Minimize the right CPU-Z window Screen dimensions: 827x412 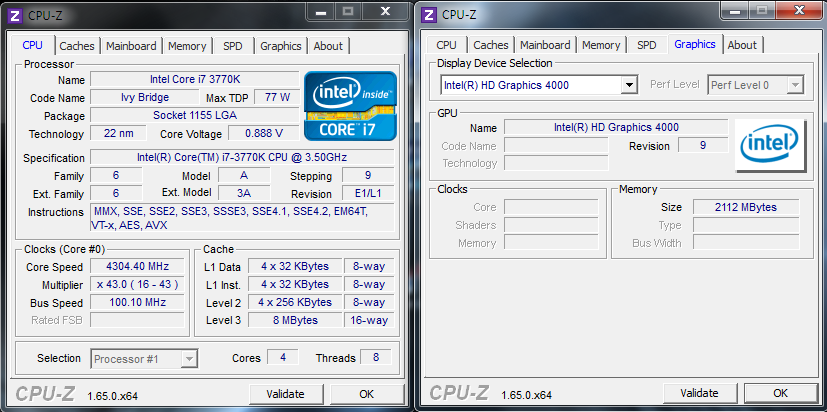[x=735, y=10]
